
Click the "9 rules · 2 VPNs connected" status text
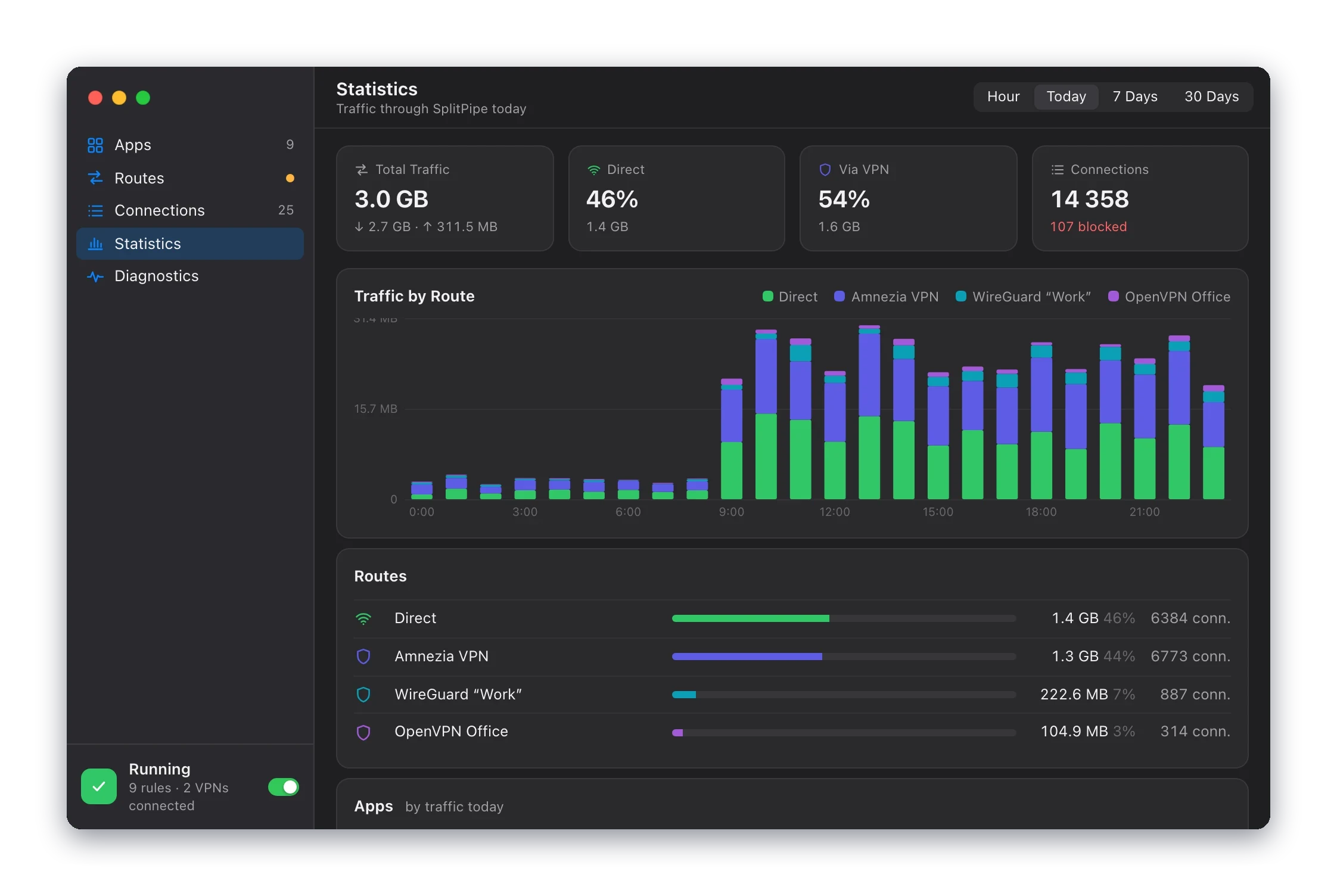(x=179, y=797)
